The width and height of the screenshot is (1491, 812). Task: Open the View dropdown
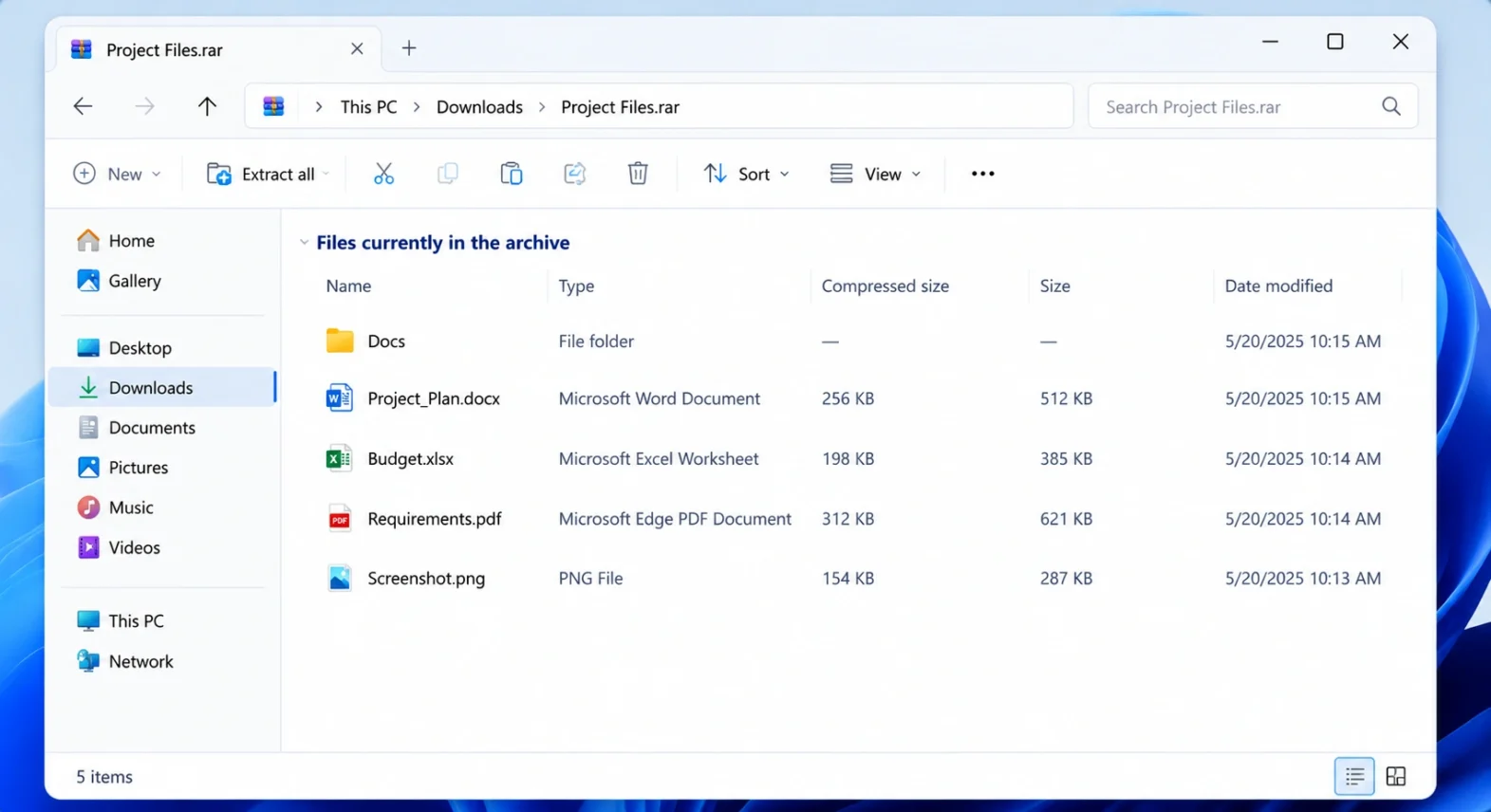pyautogui.click(x=875, y=174)
